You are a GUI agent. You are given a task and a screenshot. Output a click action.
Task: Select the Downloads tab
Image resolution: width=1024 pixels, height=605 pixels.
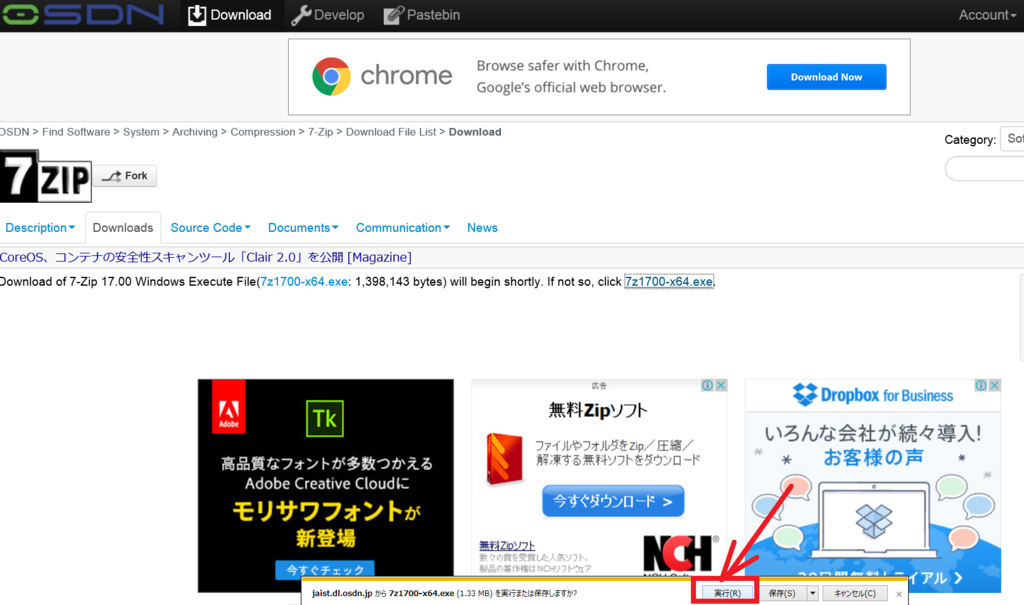pyautogui.click(x=123, y=228)
